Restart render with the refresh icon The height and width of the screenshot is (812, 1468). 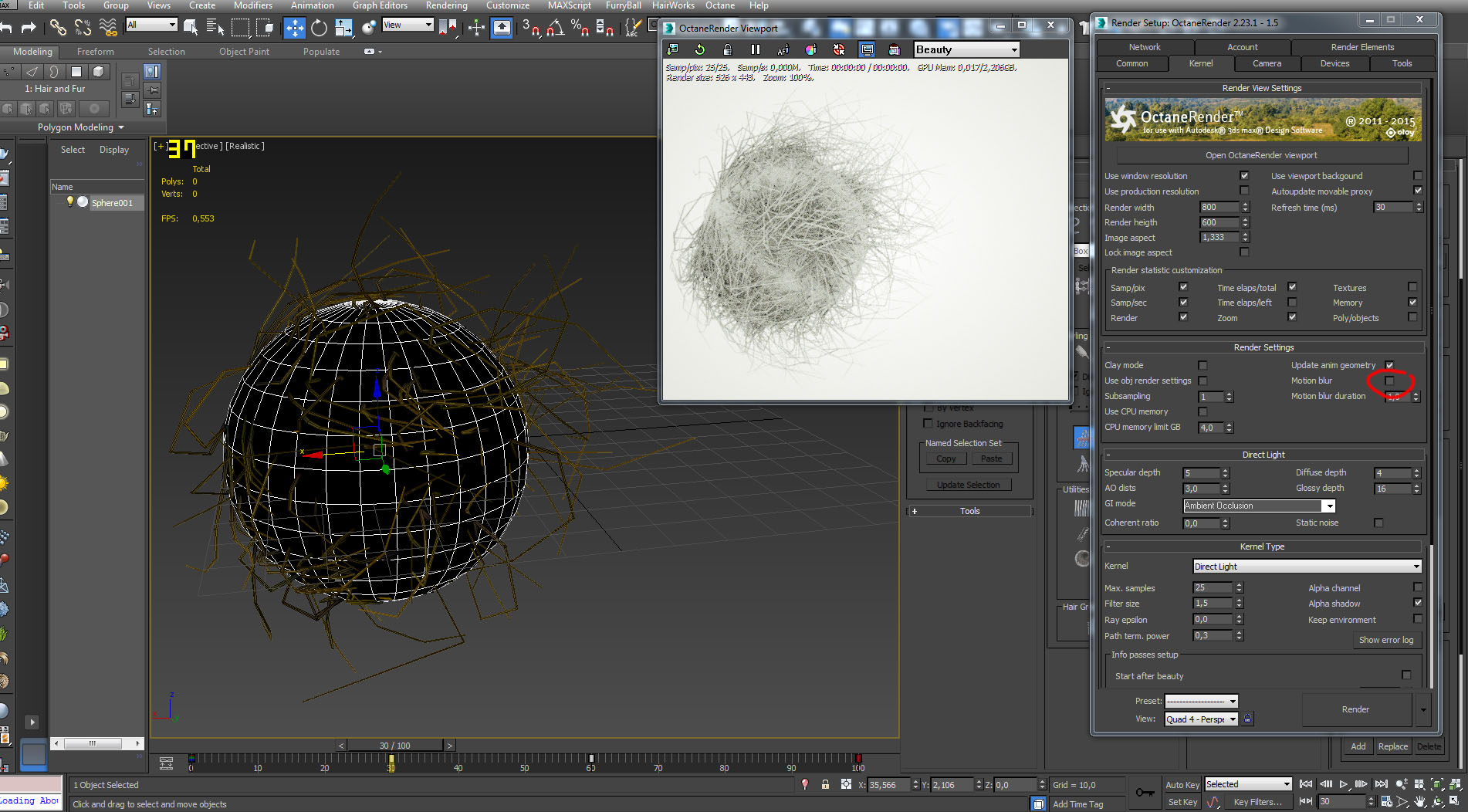coord(699,49)
